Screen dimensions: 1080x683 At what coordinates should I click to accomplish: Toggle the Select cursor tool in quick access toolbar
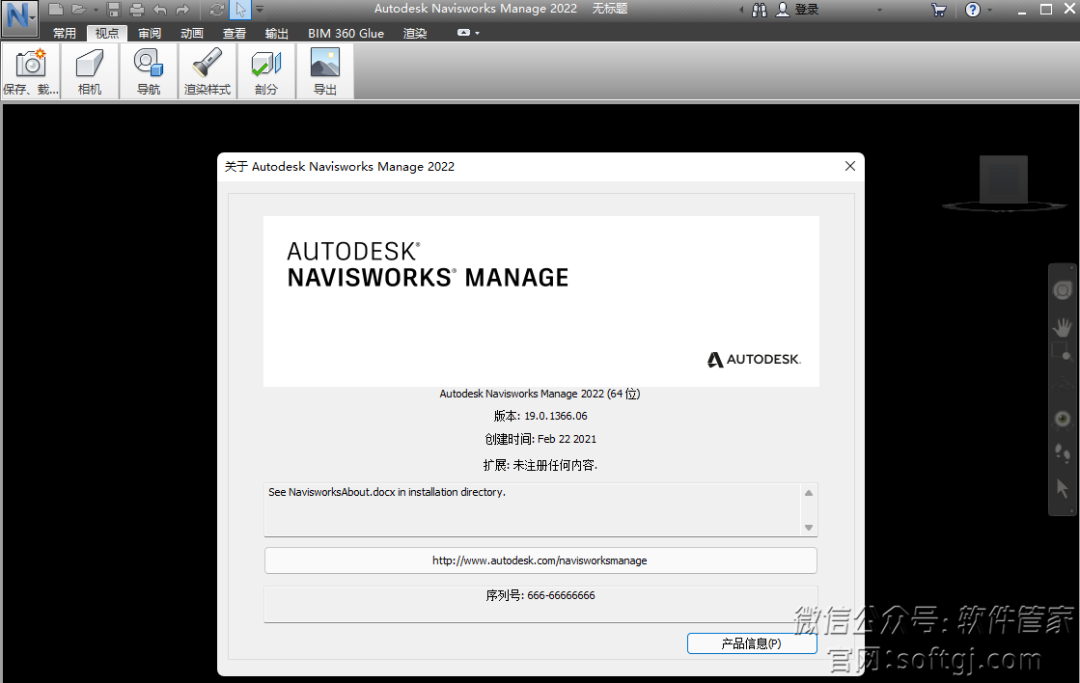pos(240,10)
